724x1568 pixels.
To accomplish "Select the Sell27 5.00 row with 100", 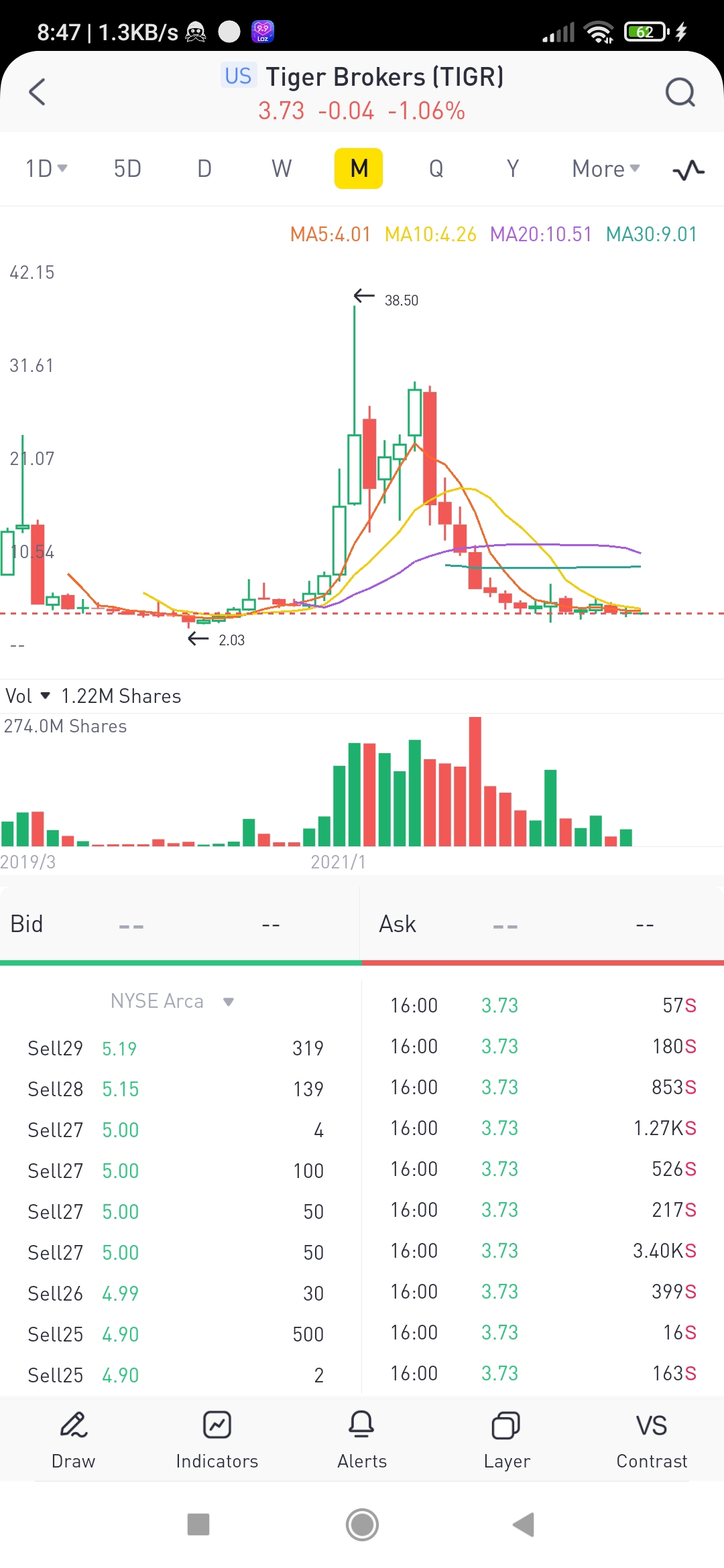I will (x=176, y=1171).
